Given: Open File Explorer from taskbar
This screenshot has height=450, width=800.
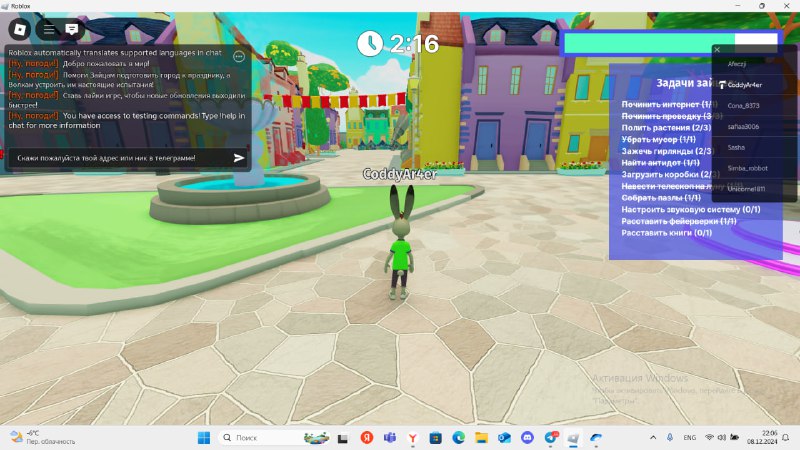Looking at the screenshot, I should (x=481, y=438).
